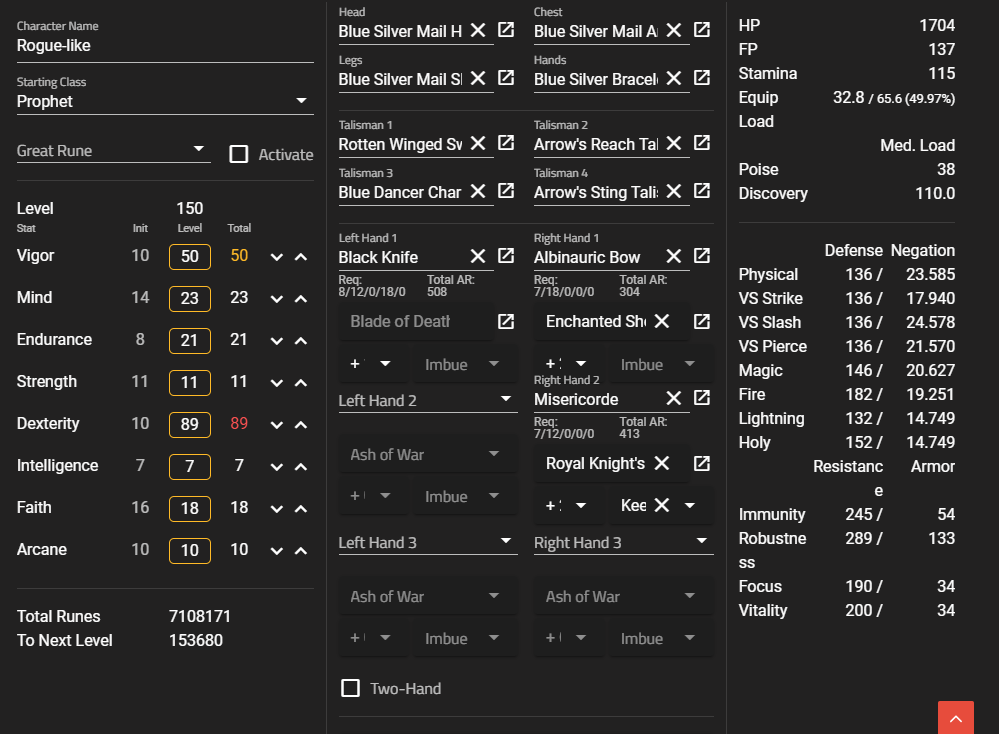This screenshot has width=999, height=734.
Task: Open the Starting Class Prophet dropdown
Action: click(x=301, y=101)
